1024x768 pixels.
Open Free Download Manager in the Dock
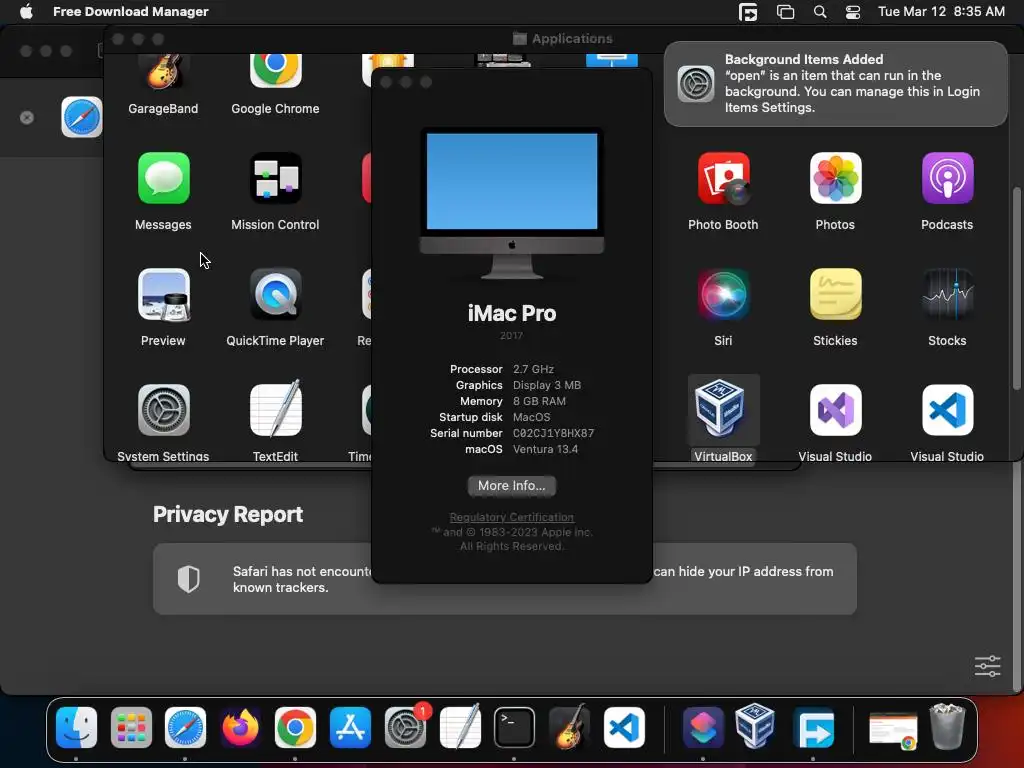point(814,727)
